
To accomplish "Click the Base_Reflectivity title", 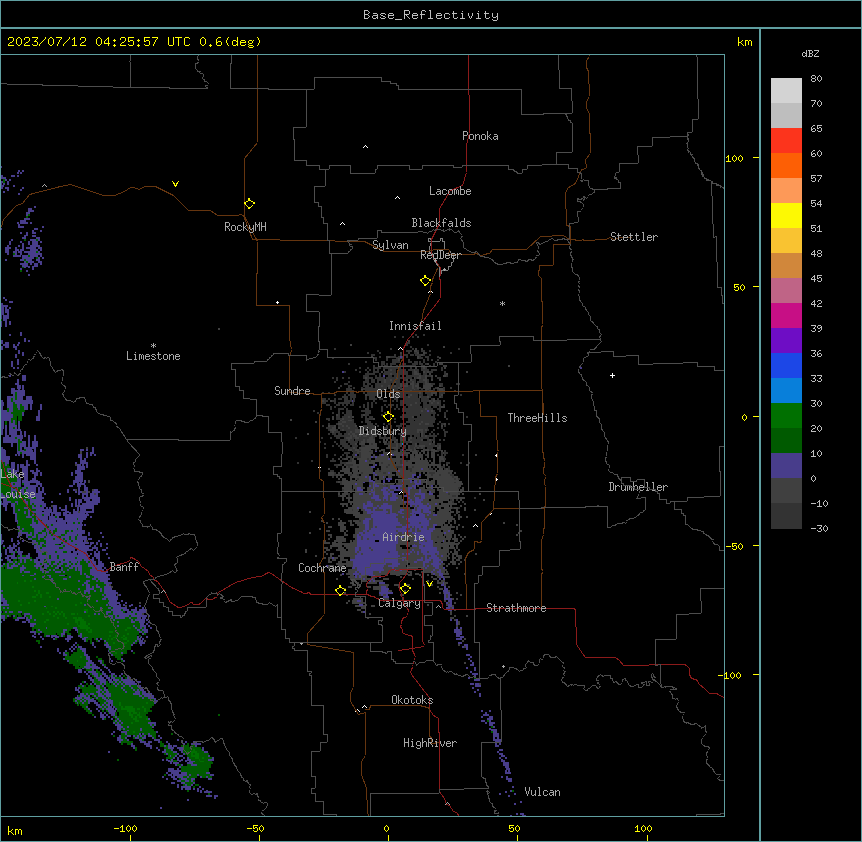I will click(431, 15).
